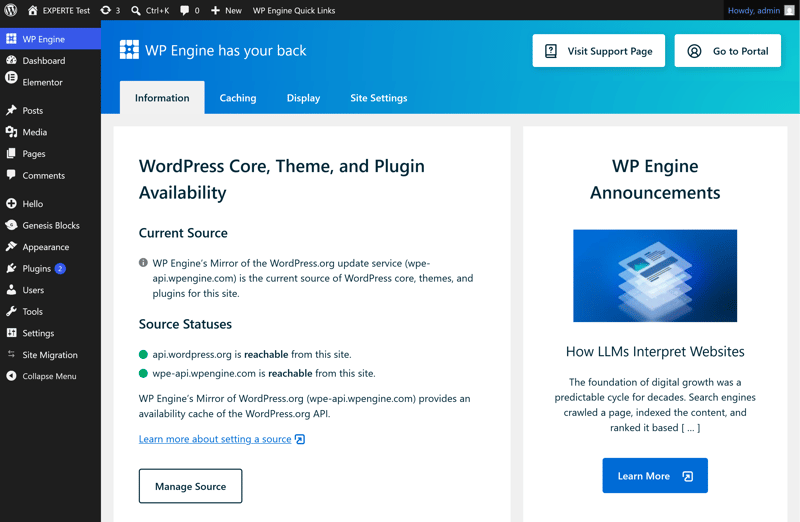Viewport: 800px width, 522px height.
Task: Click the WordPress logo in admin bar
Action: click(x=11, y=10)
